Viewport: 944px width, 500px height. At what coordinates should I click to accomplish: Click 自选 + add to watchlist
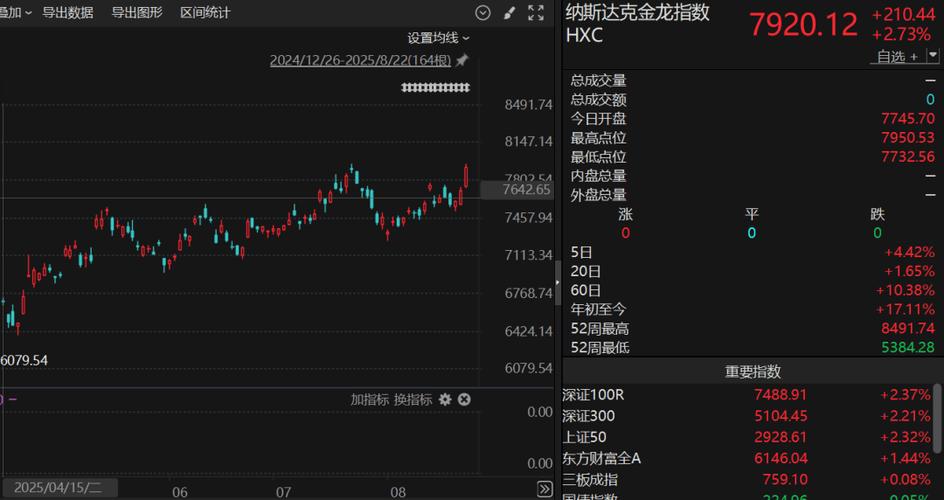click(897, 57)
